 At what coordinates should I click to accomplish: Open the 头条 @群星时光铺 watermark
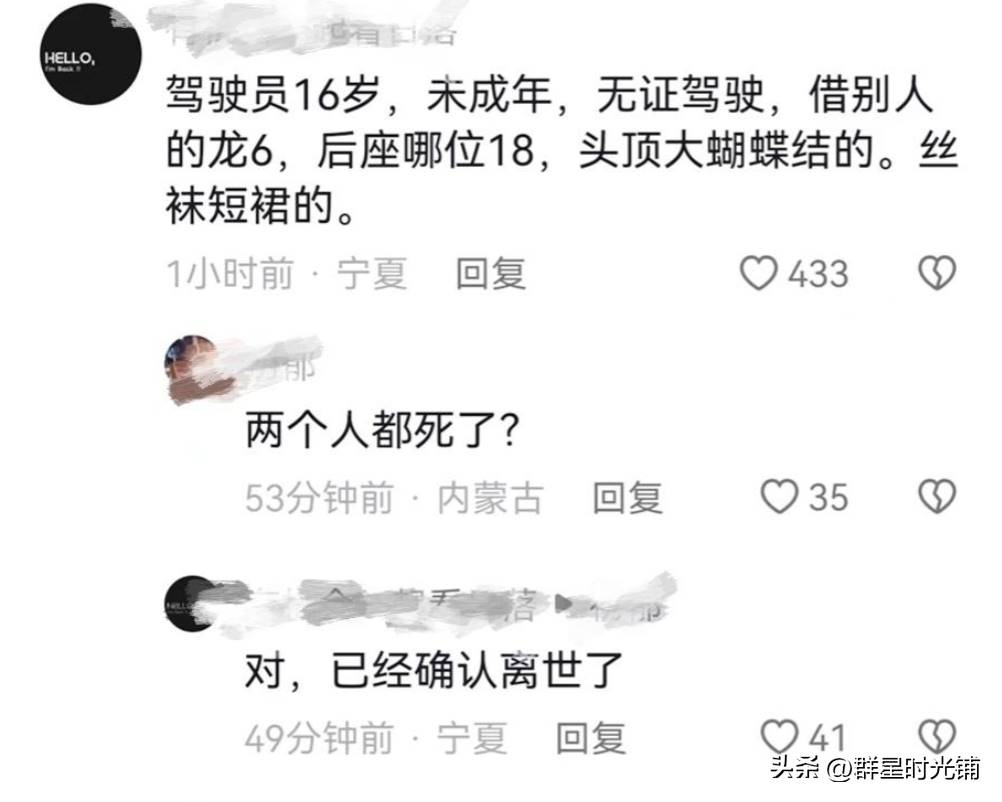click(x=875, y=767)
